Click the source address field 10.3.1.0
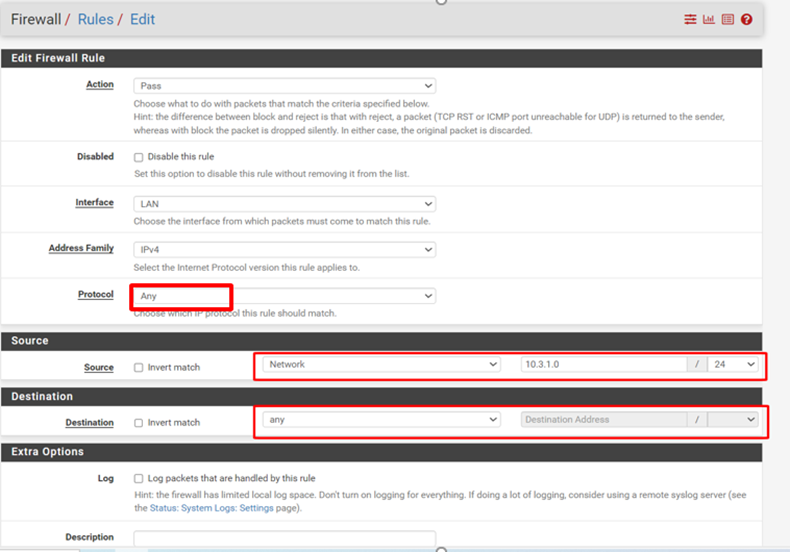Viewport: 790px width, 552px height. click(x=603, y=365)
